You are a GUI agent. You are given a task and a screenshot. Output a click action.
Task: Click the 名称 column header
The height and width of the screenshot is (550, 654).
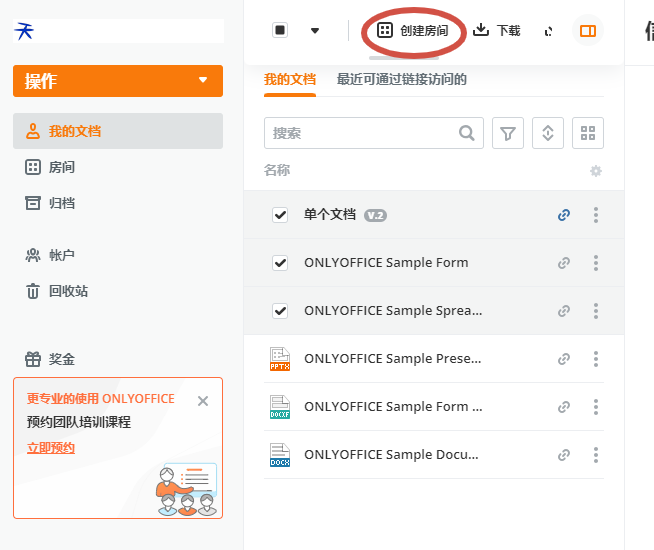[277, 170]
